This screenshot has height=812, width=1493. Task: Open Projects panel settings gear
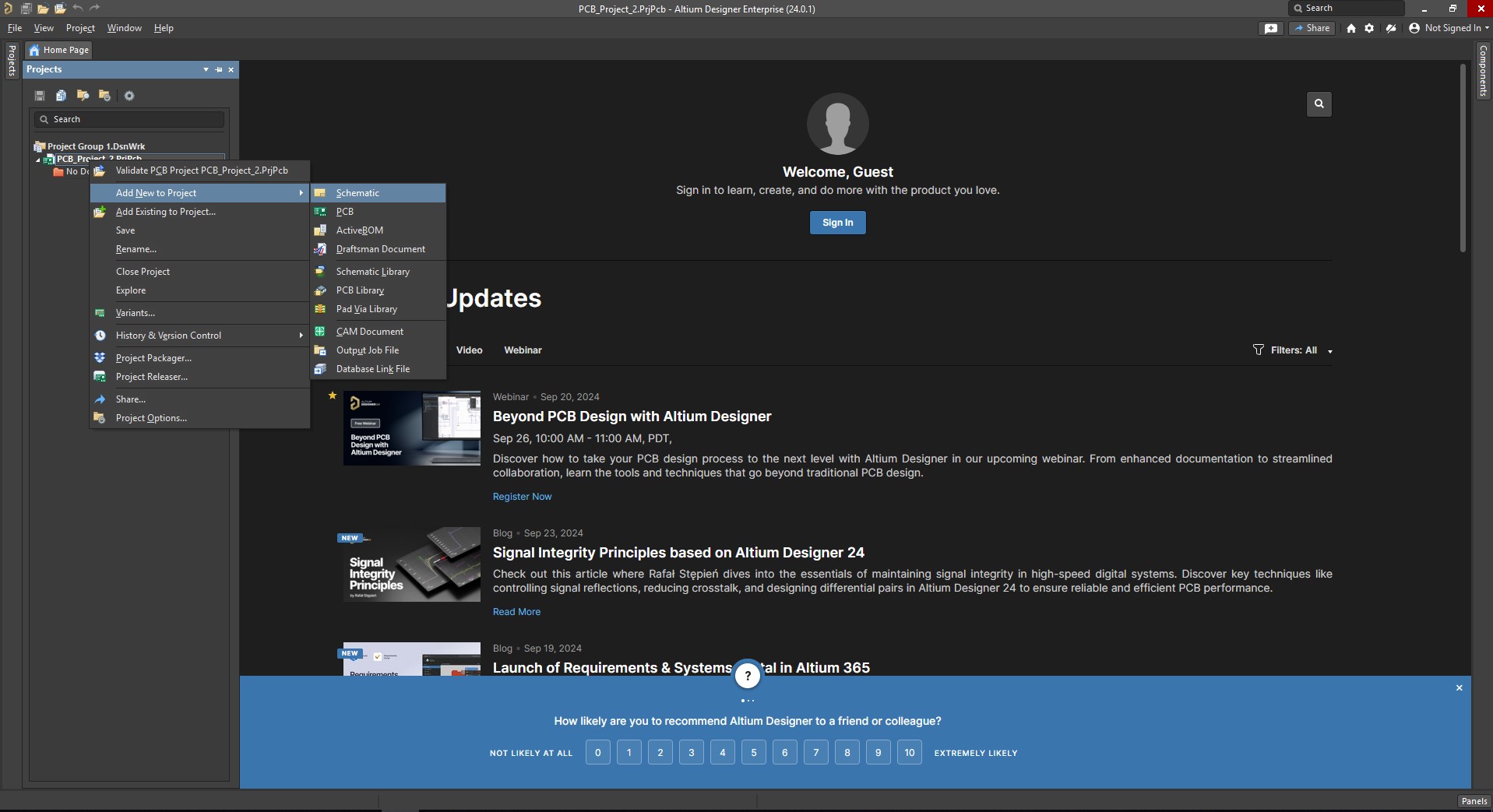tap(129, 96)
